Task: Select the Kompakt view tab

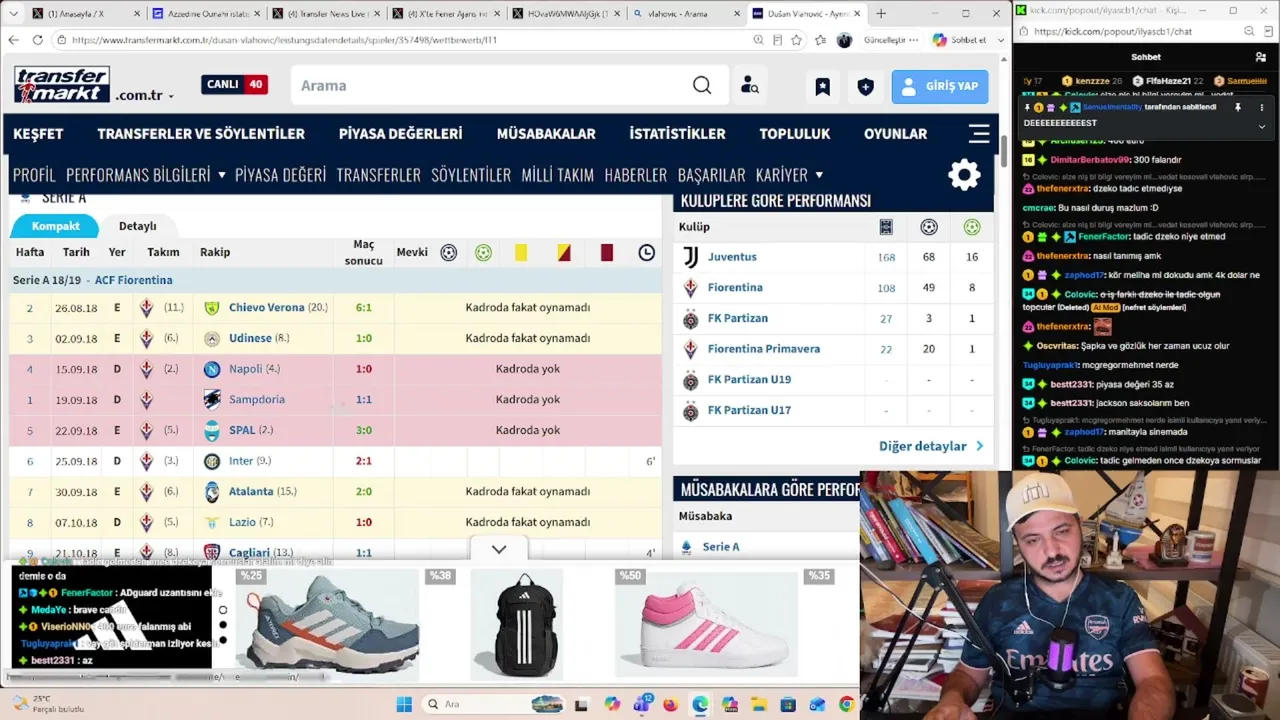Action: click(x=55, y=226)
